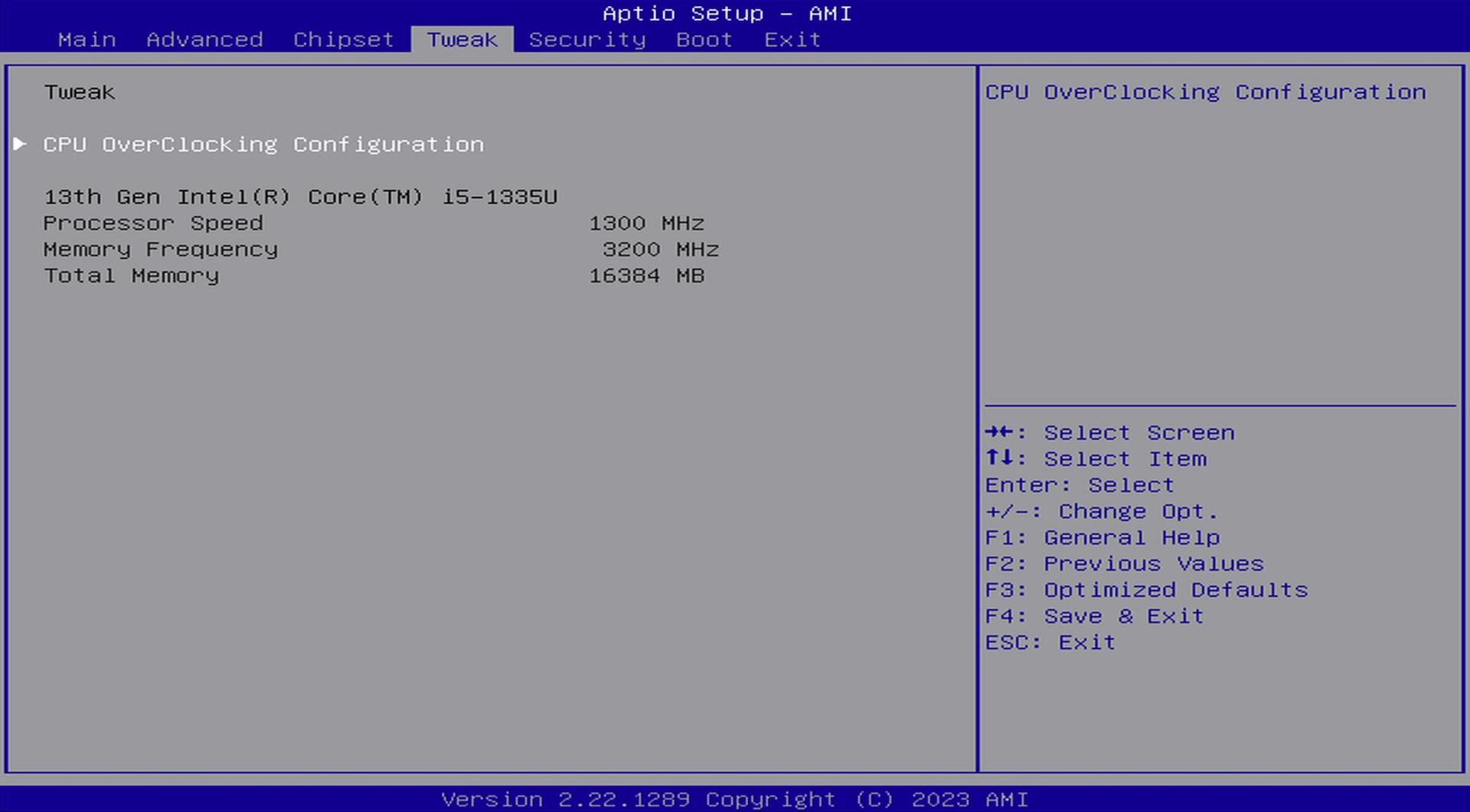Open the Boot tab
The width and height of the screenshot is (1470, 812).
point(704,40)
